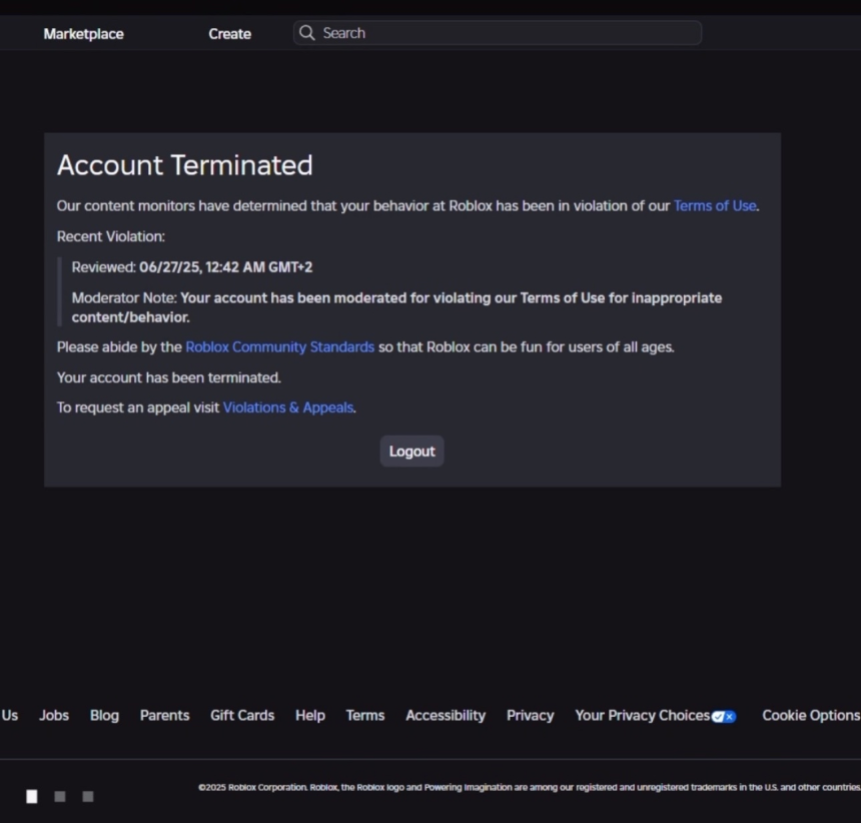Open the Help footer link
Image resolution: width=861 pixels, height=823 pixels.
point(310,715)
